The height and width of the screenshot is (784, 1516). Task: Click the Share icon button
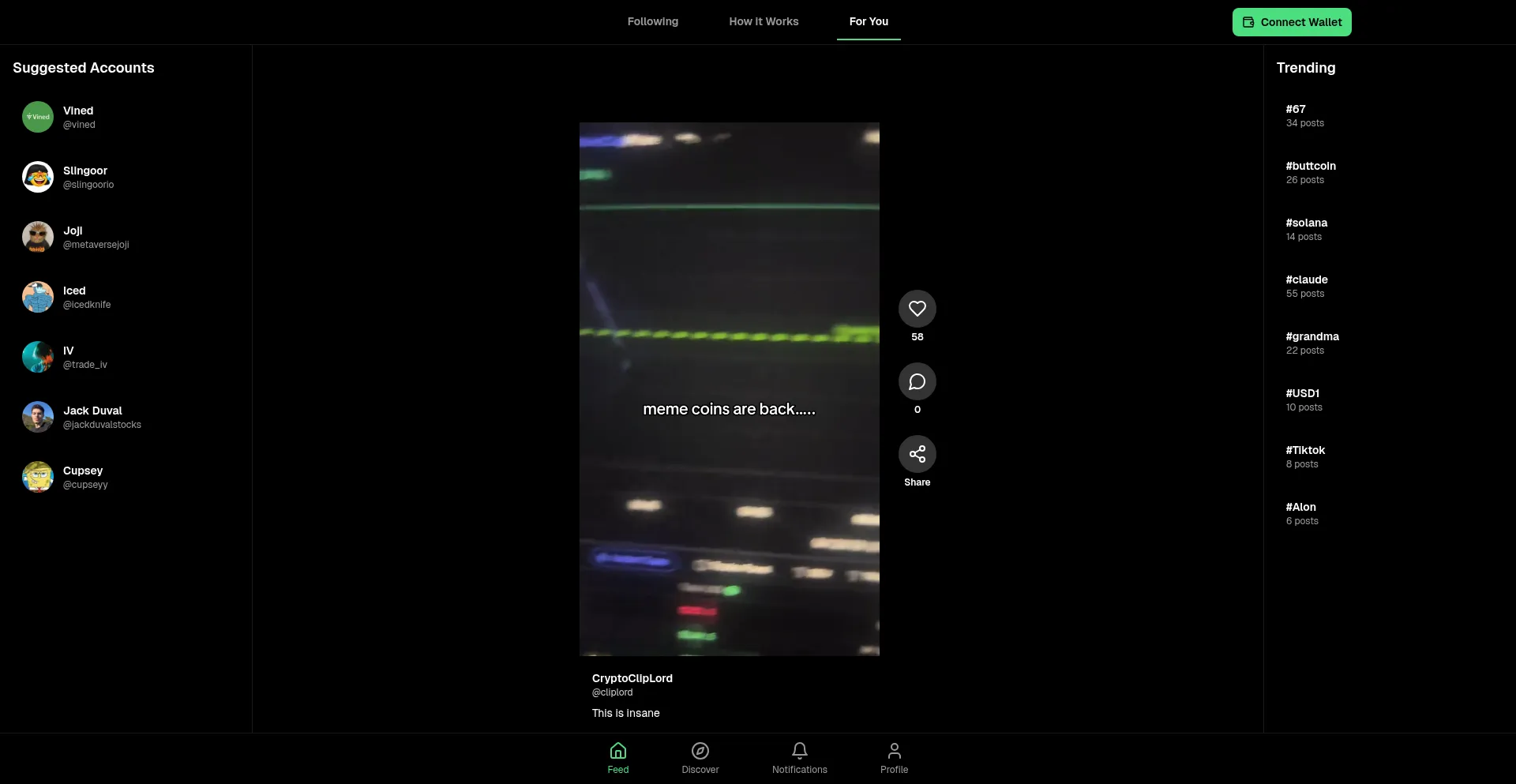[917, 454]
